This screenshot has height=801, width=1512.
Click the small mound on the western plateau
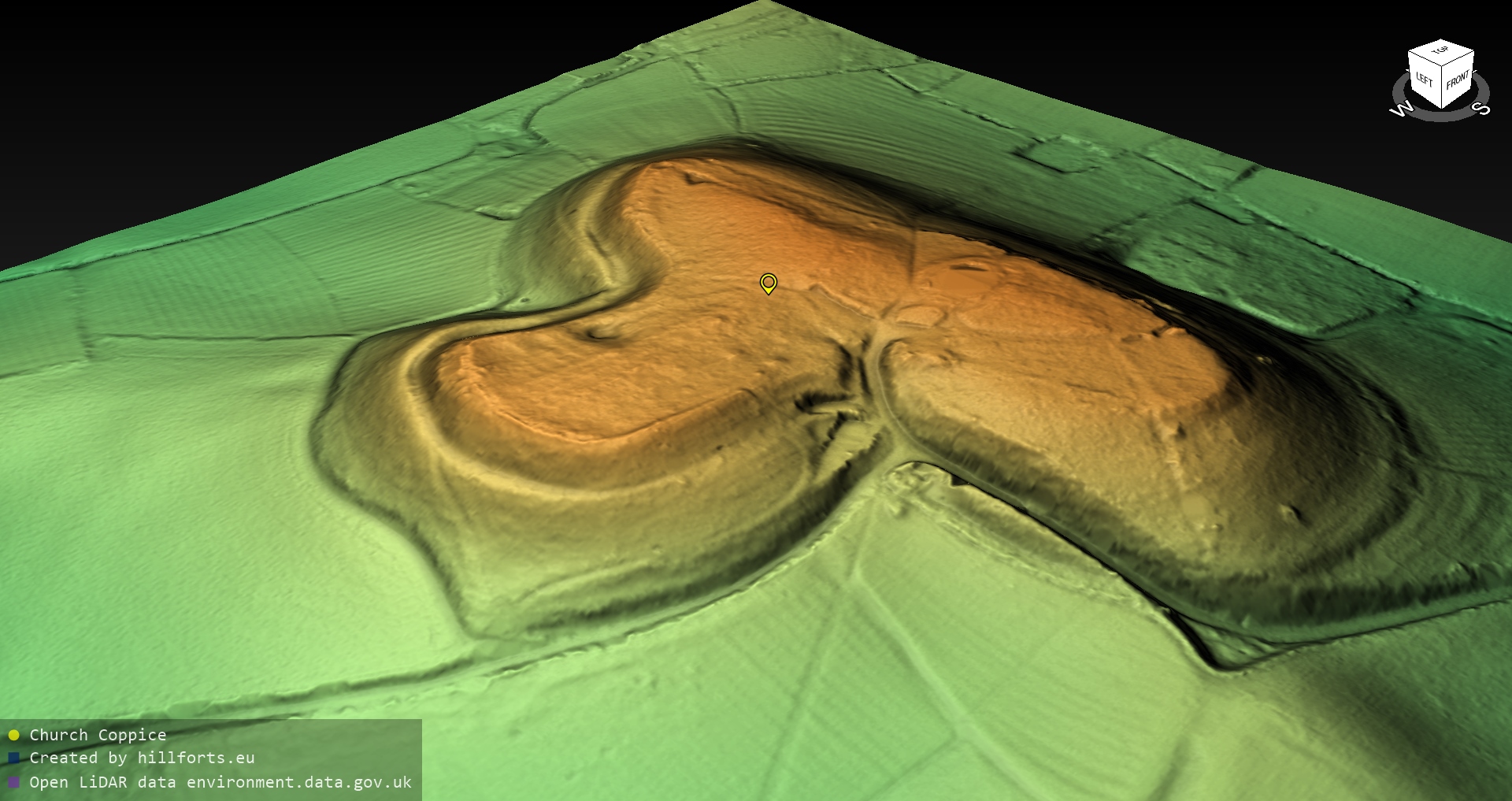coord(602,333)
